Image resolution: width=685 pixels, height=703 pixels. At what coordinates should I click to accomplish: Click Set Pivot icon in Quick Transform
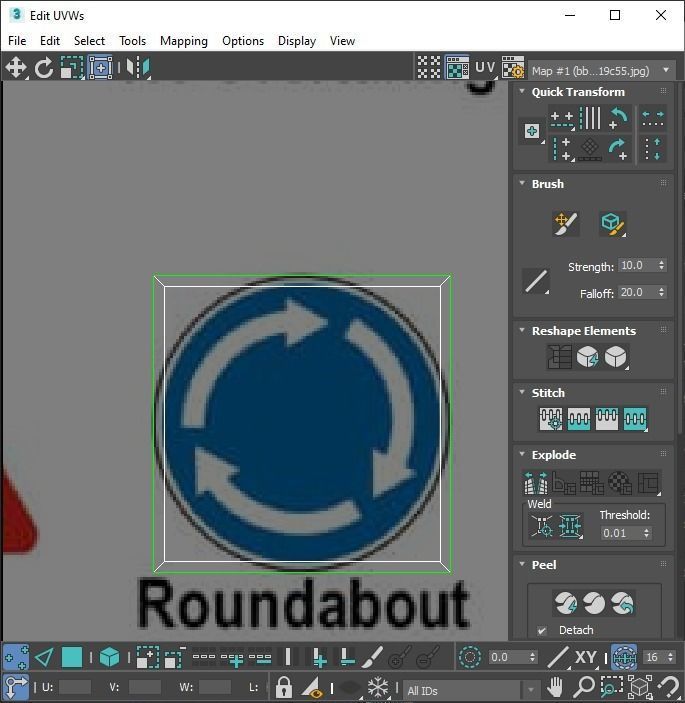(x=532, y=131)
